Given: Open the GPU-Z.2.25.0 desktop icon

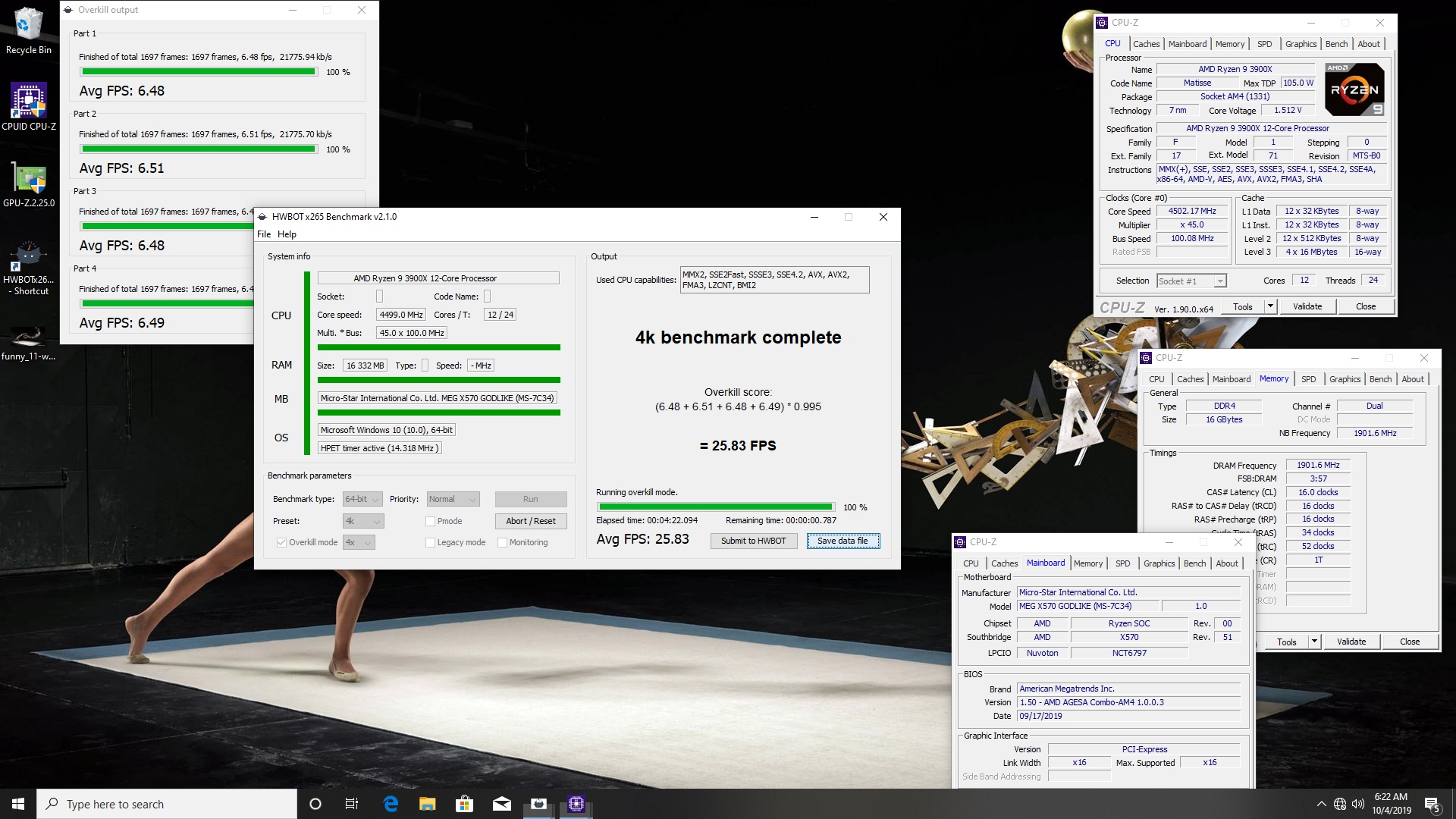Looking at the screenshot, I should pyautogui.click(x=28, y=185).
